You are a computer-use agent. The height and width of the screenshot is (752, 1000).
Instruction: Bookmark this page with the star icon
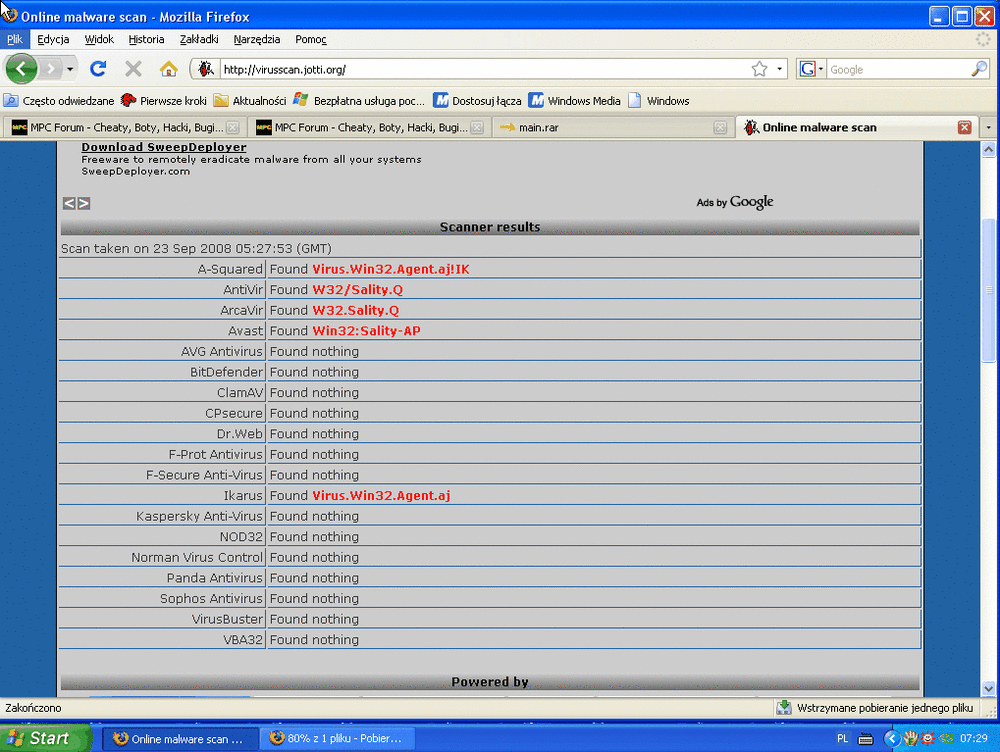(759, 69)
